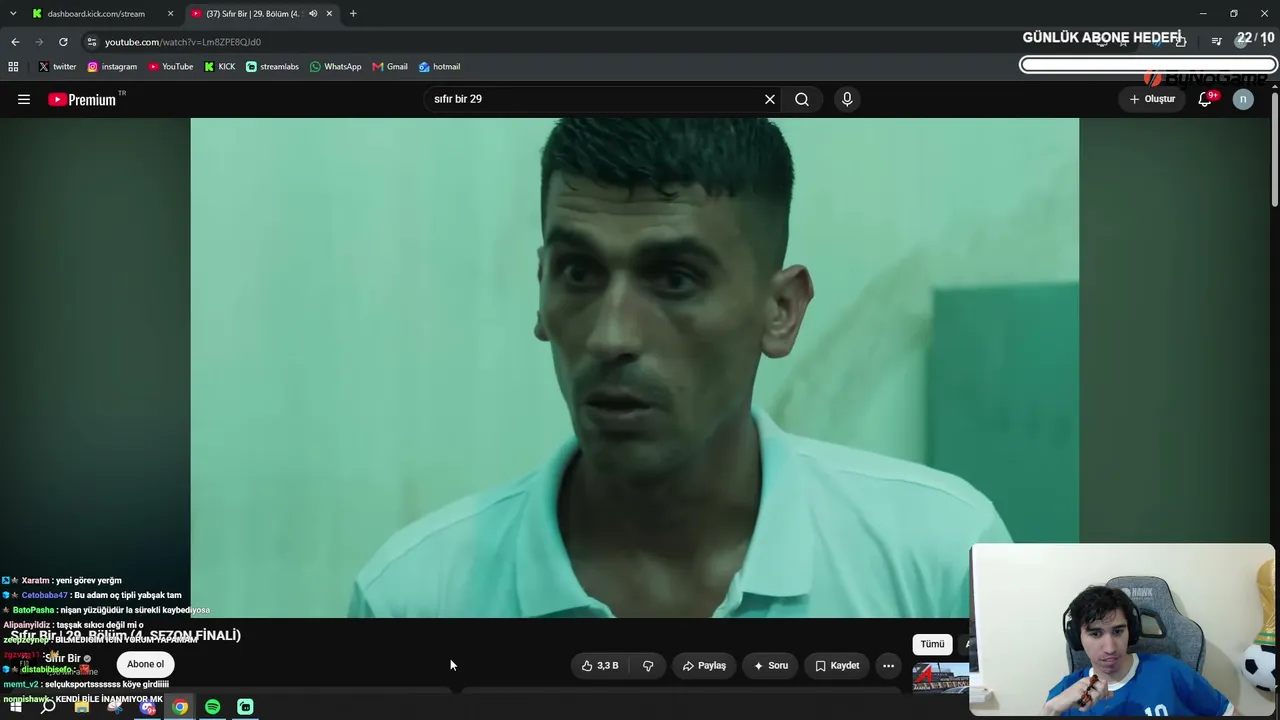Start voice search with the microphone
The image size is (1280, 720).
click(x=847, y=99)
